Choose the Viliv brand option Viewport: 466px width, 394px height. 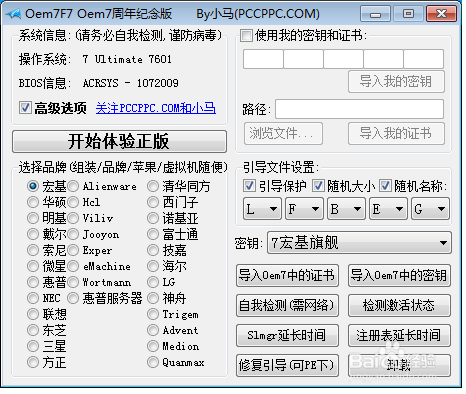pyautogui.click(x=73, y=218)
